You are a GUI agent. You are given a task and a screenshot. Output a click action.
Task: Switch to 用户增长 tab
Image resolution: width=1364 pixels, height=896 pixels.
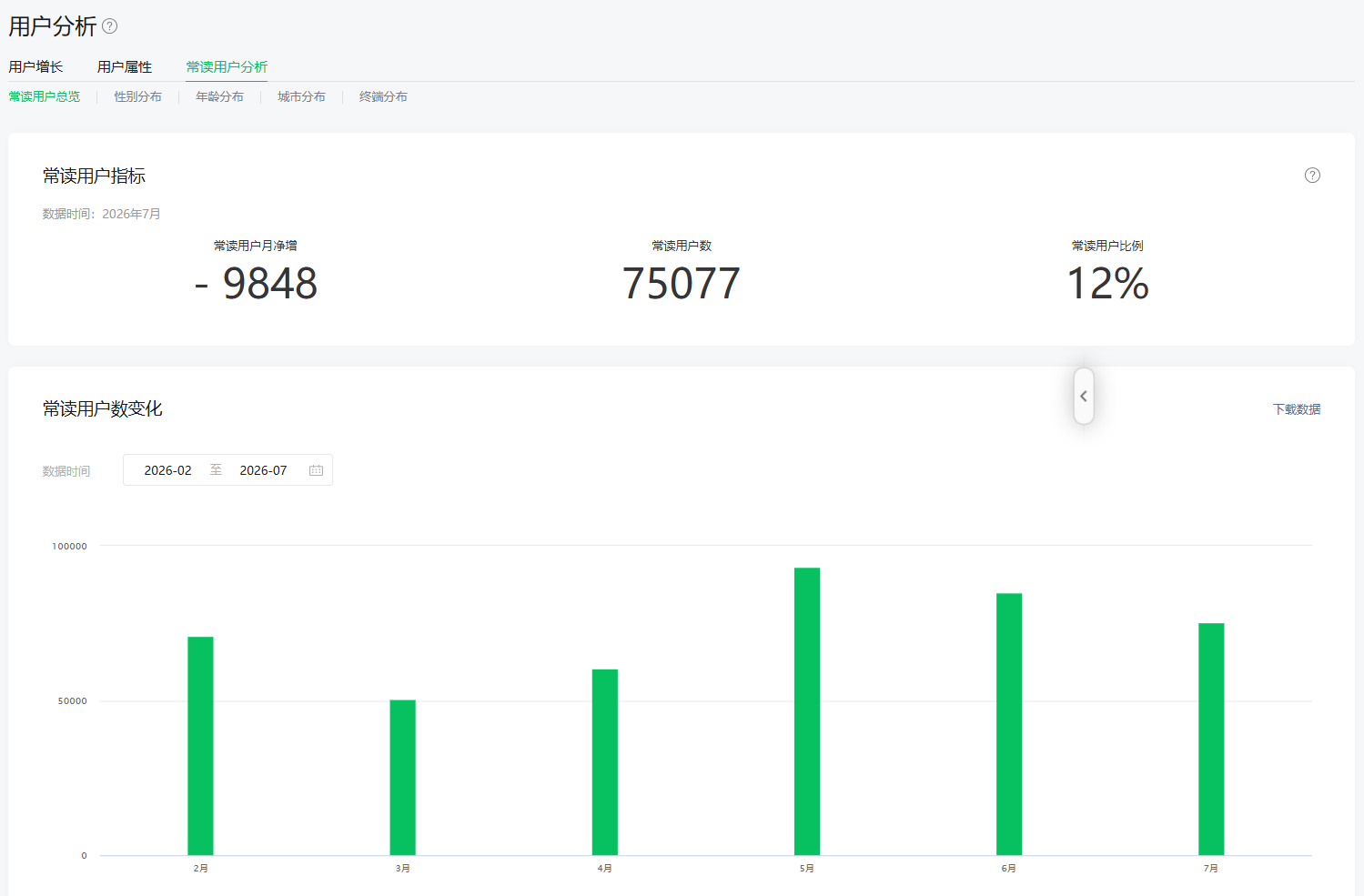(35, 67)
